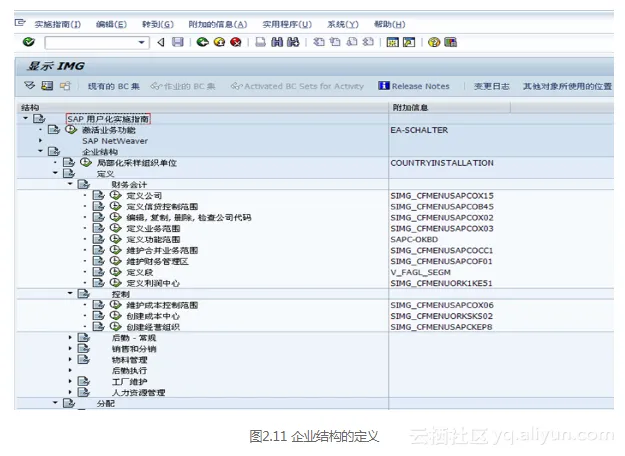Image resolution: width=625 pixels, height=456 pixels.
Task: Click the execute clock icon for 定义公司
Action: coord(116,195)
